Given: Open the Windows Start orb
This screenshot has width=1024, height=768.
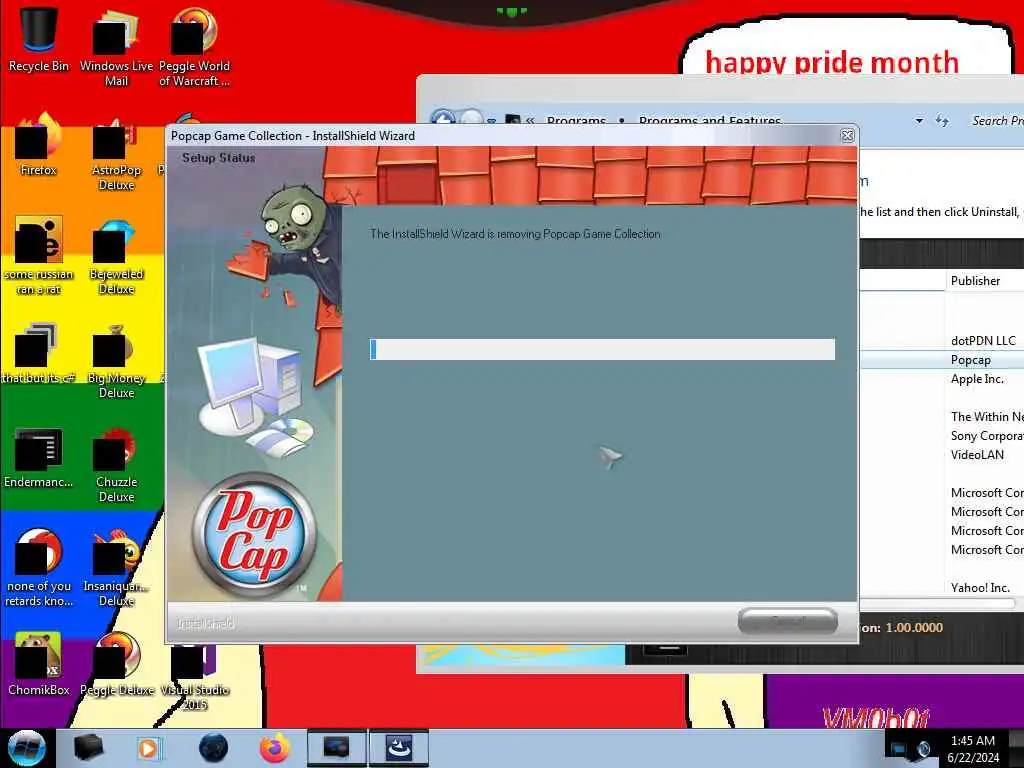Looking at the screenshot, I should coord(27,748).
